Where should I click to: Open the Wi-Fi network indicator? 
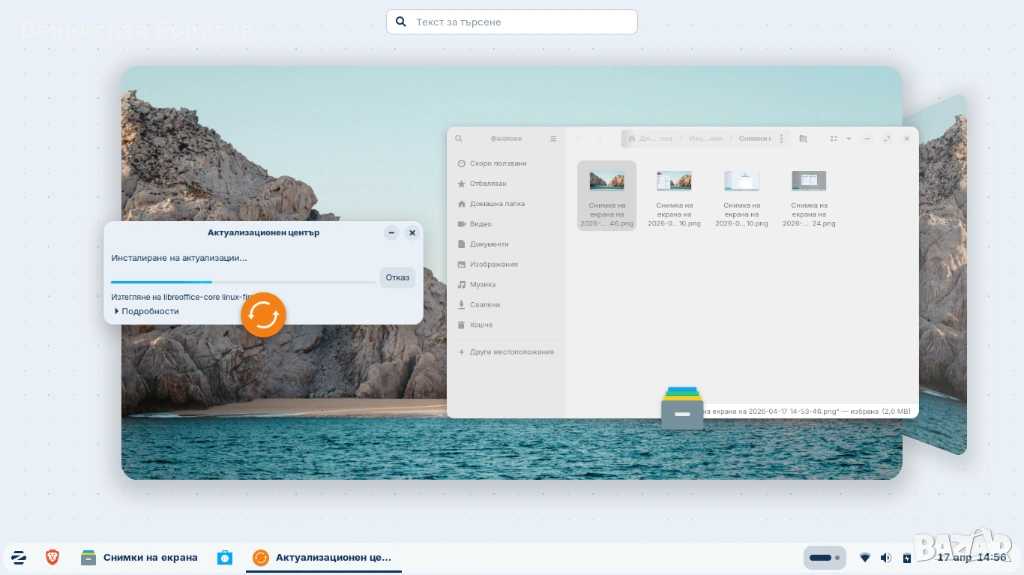tap(865, 557)
